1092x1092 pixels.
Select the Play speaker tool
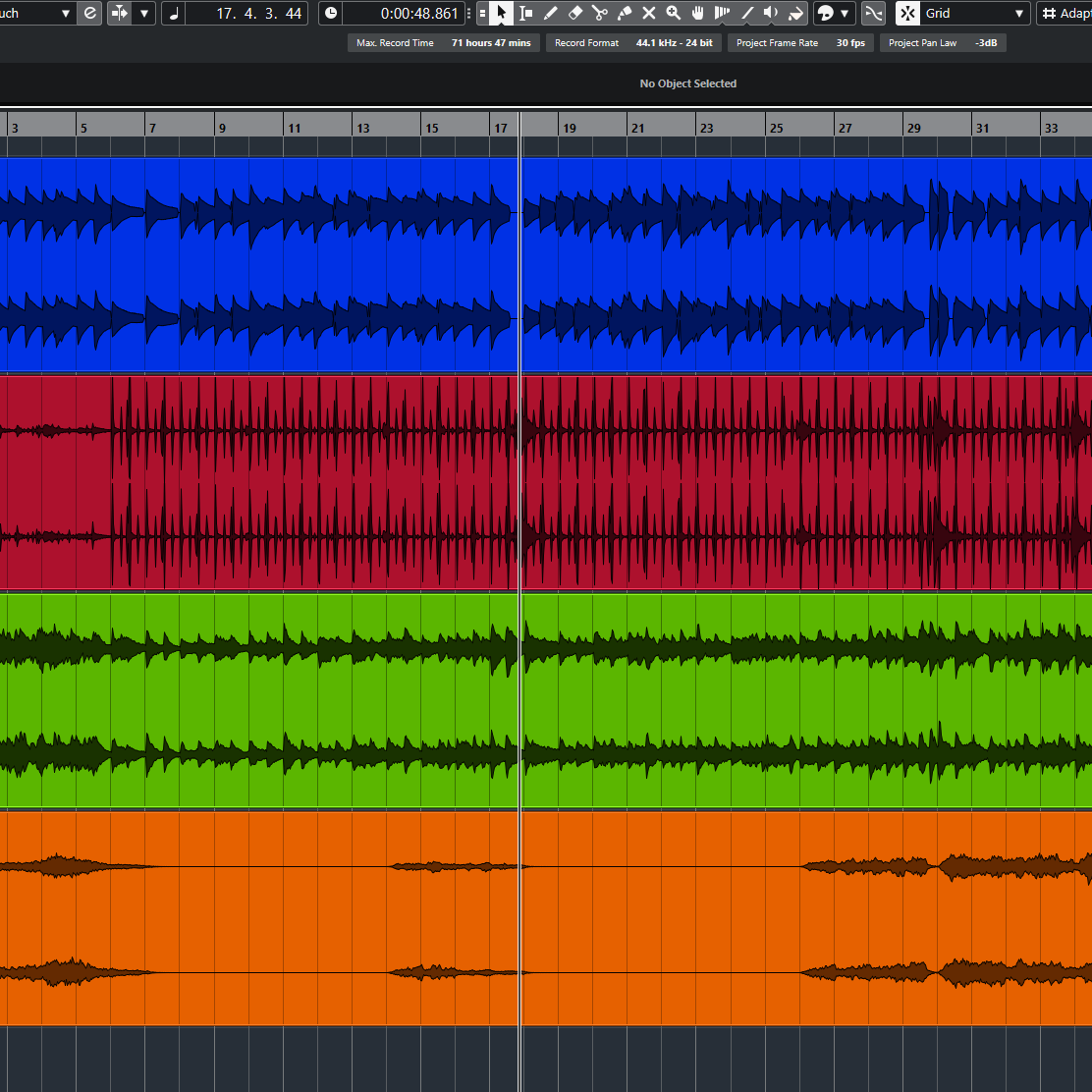771,13
